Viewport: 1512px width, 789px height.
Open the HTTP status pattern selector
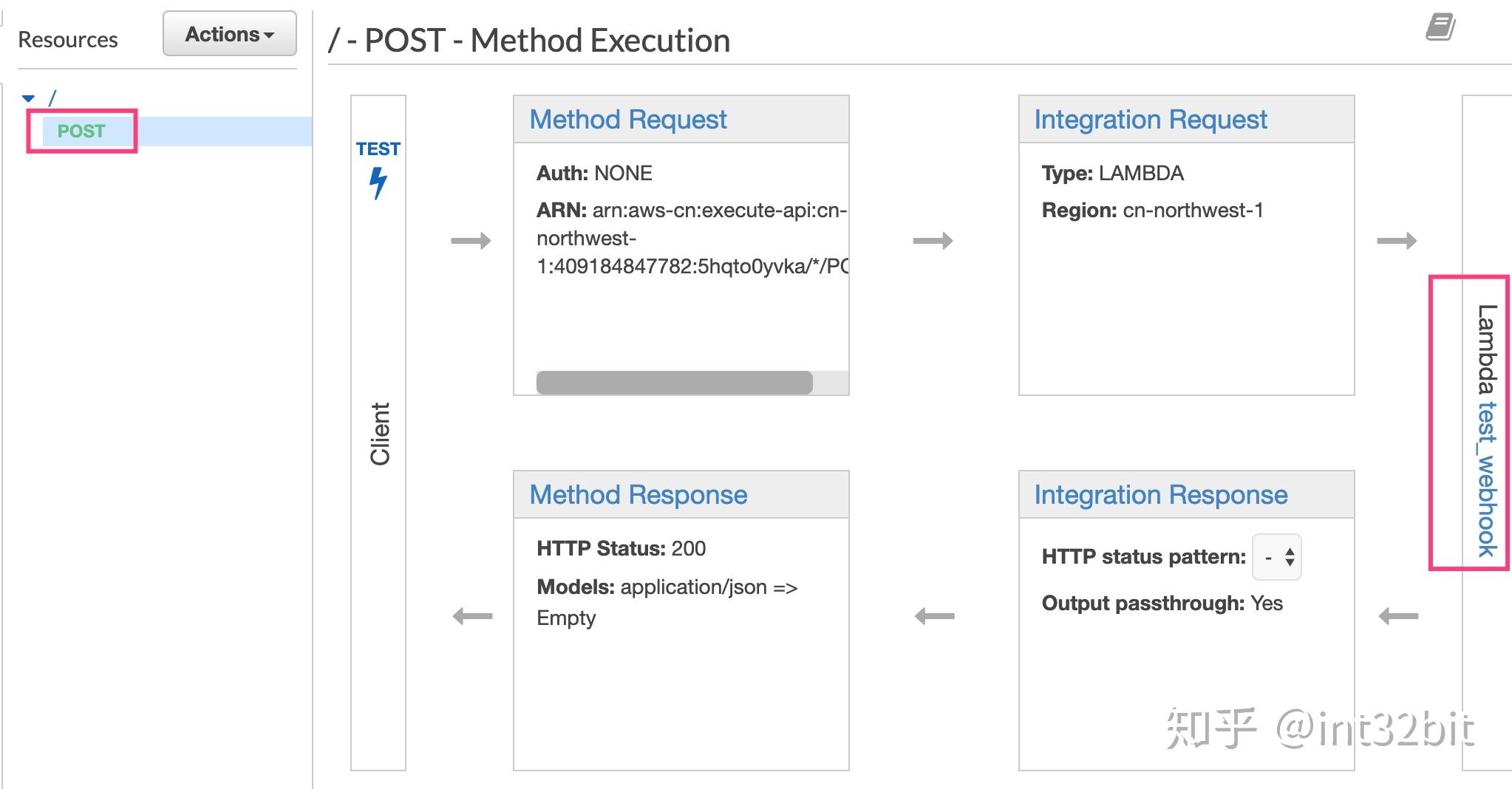pyautogui.click(x=1277, y=557)
